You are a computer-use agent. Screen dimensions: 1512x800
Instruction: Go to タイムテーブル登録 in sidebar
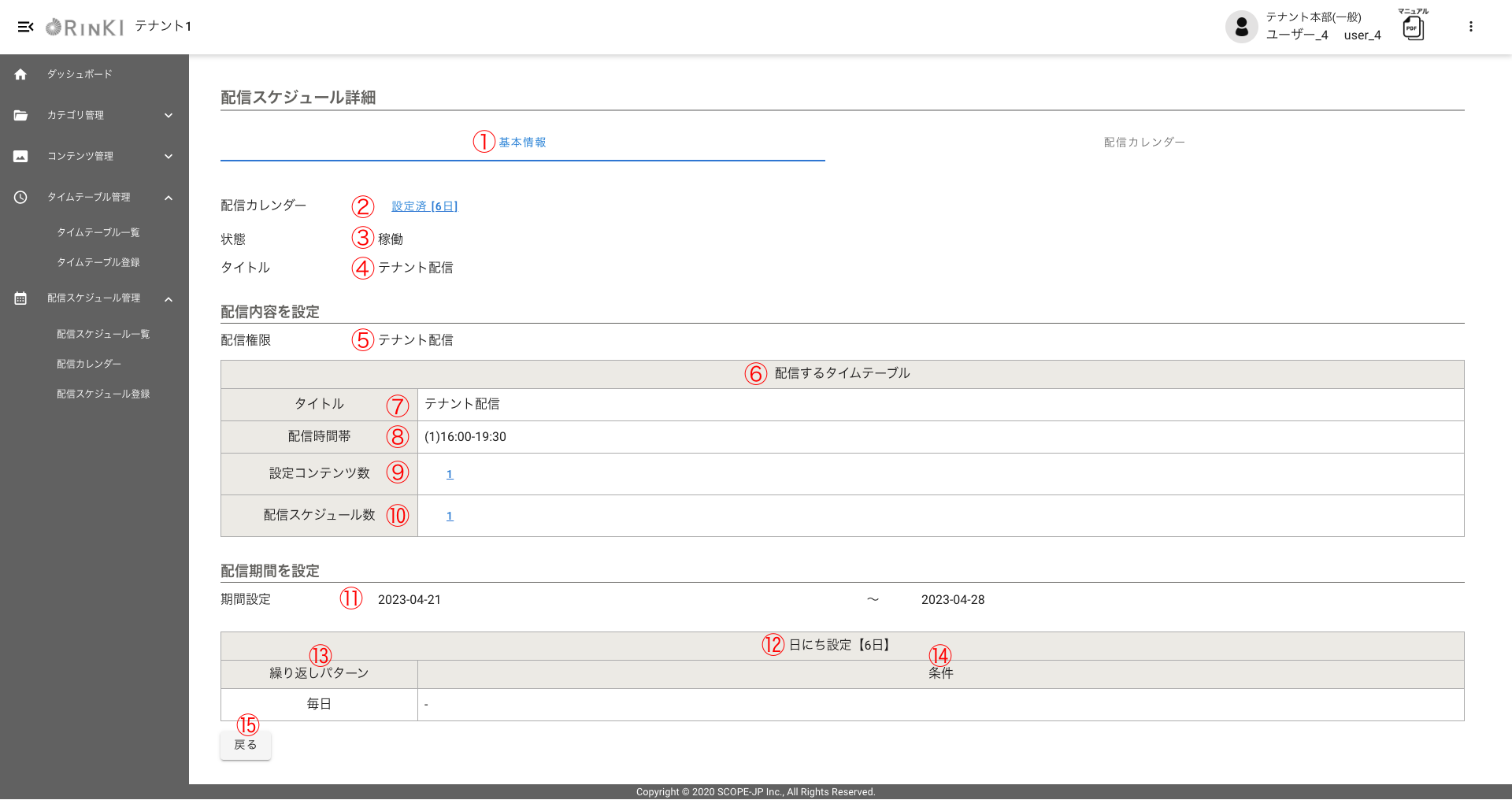tap(98, 262)
